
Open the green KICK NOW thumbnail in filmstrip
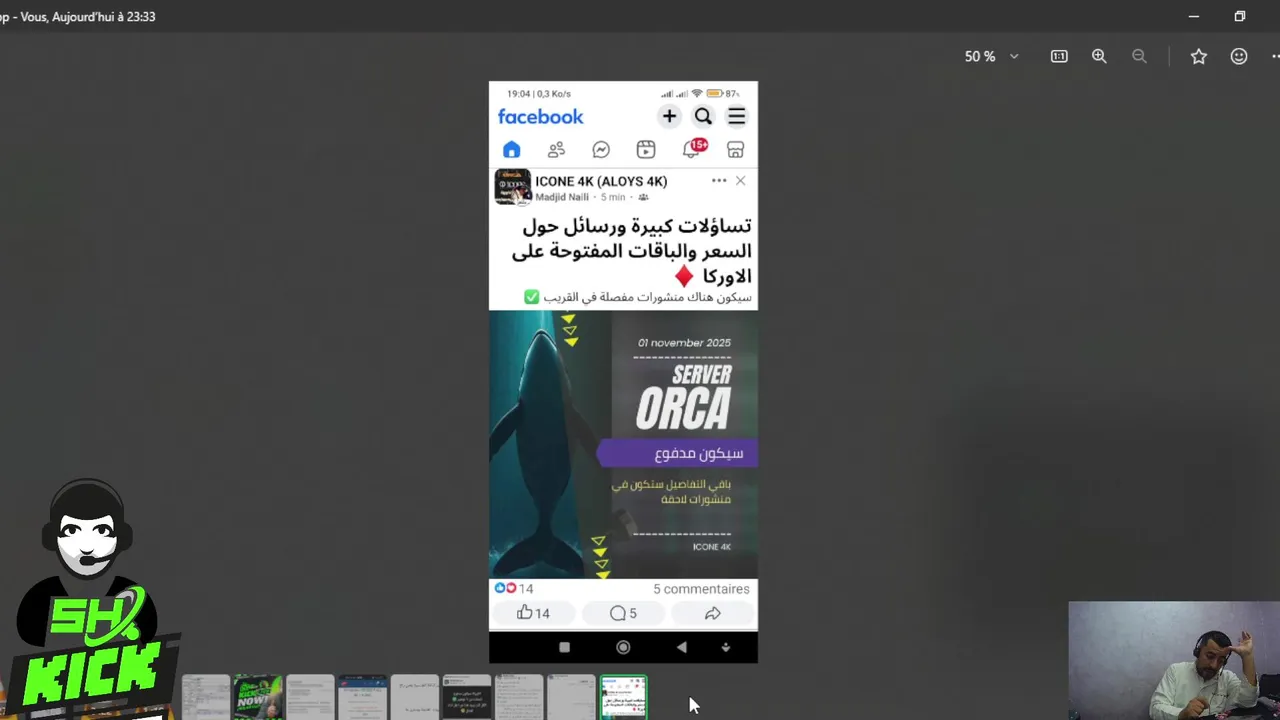point(258,697)
